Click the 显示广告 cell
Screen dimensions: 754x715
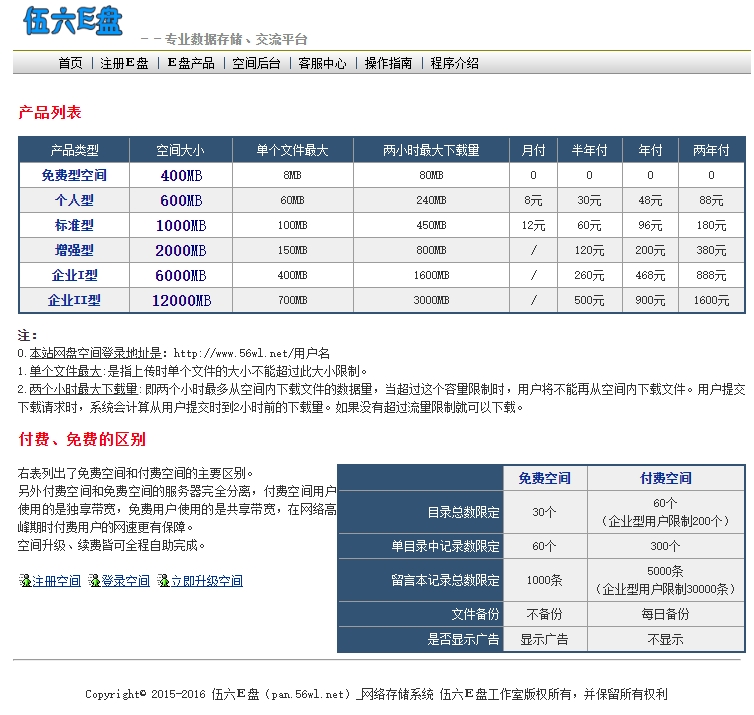click(544, 640)
